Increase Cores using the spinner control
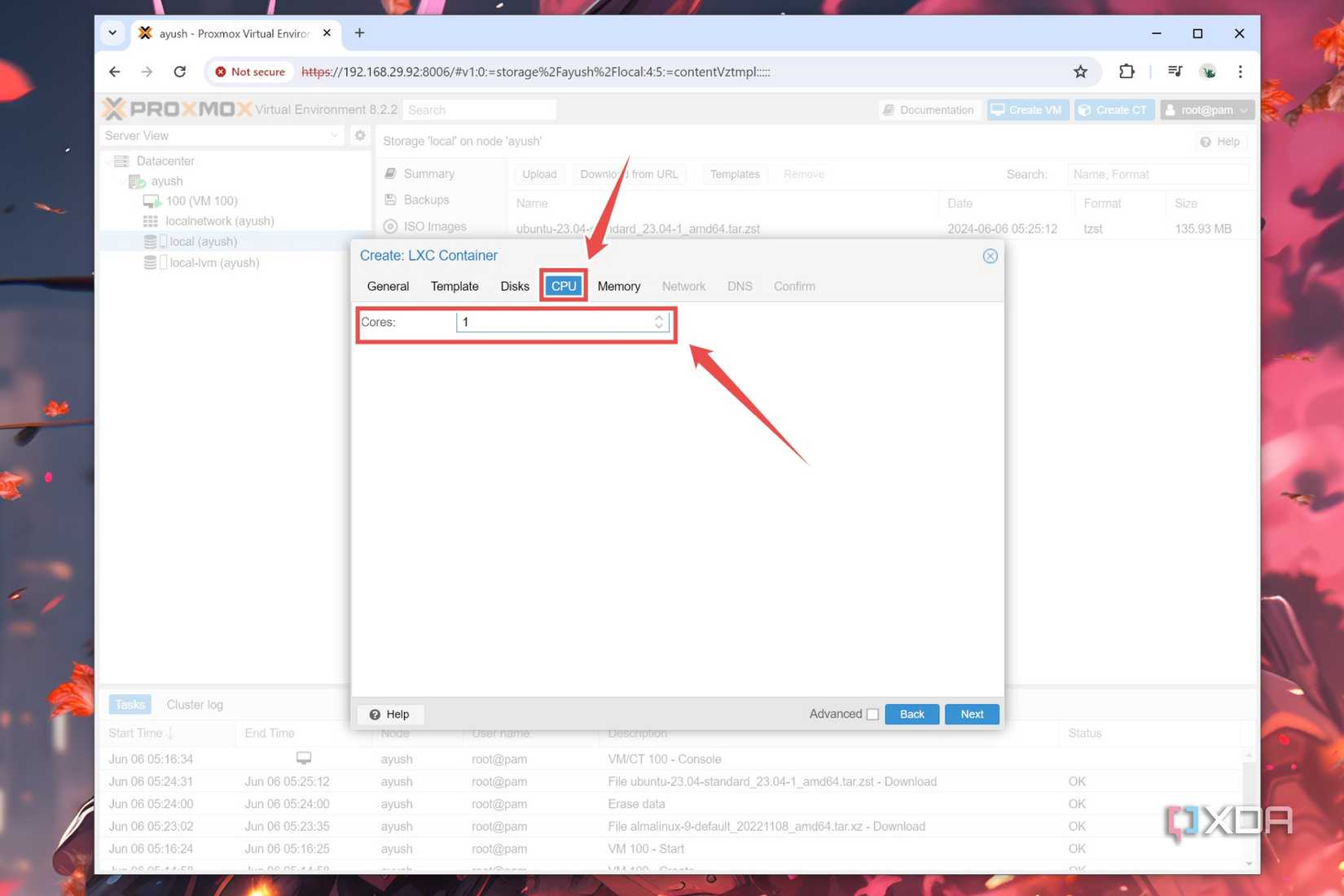This screenshot has height=896, width=1344. pos(659,318)
